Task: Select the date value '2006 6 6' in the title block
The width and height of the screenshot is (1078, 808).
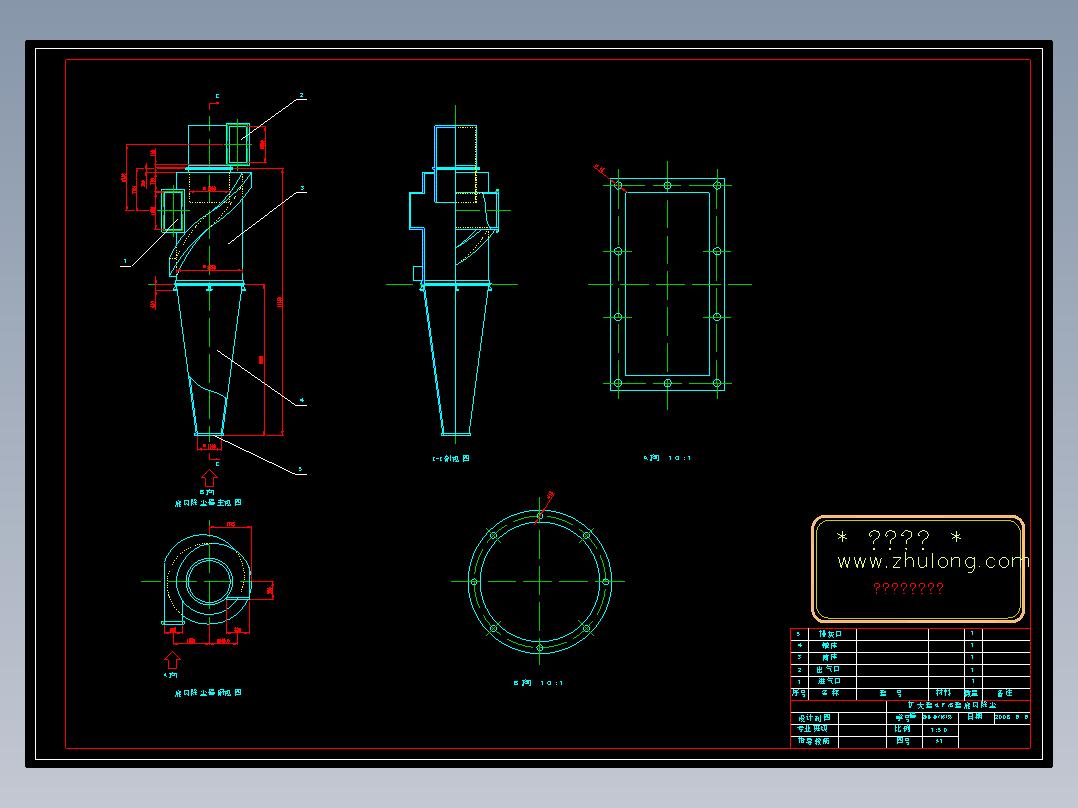Action: pyautogui.click(x=1011, y=717)
